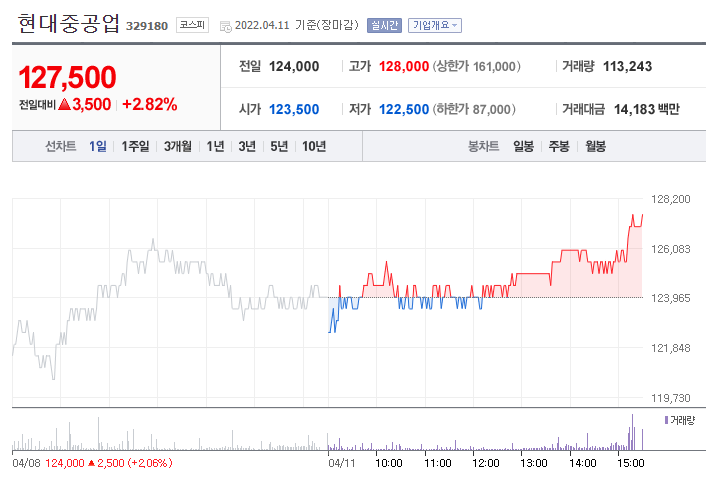Click the 10:00 time axis label

pyautogui.click(x=389, y=463)
